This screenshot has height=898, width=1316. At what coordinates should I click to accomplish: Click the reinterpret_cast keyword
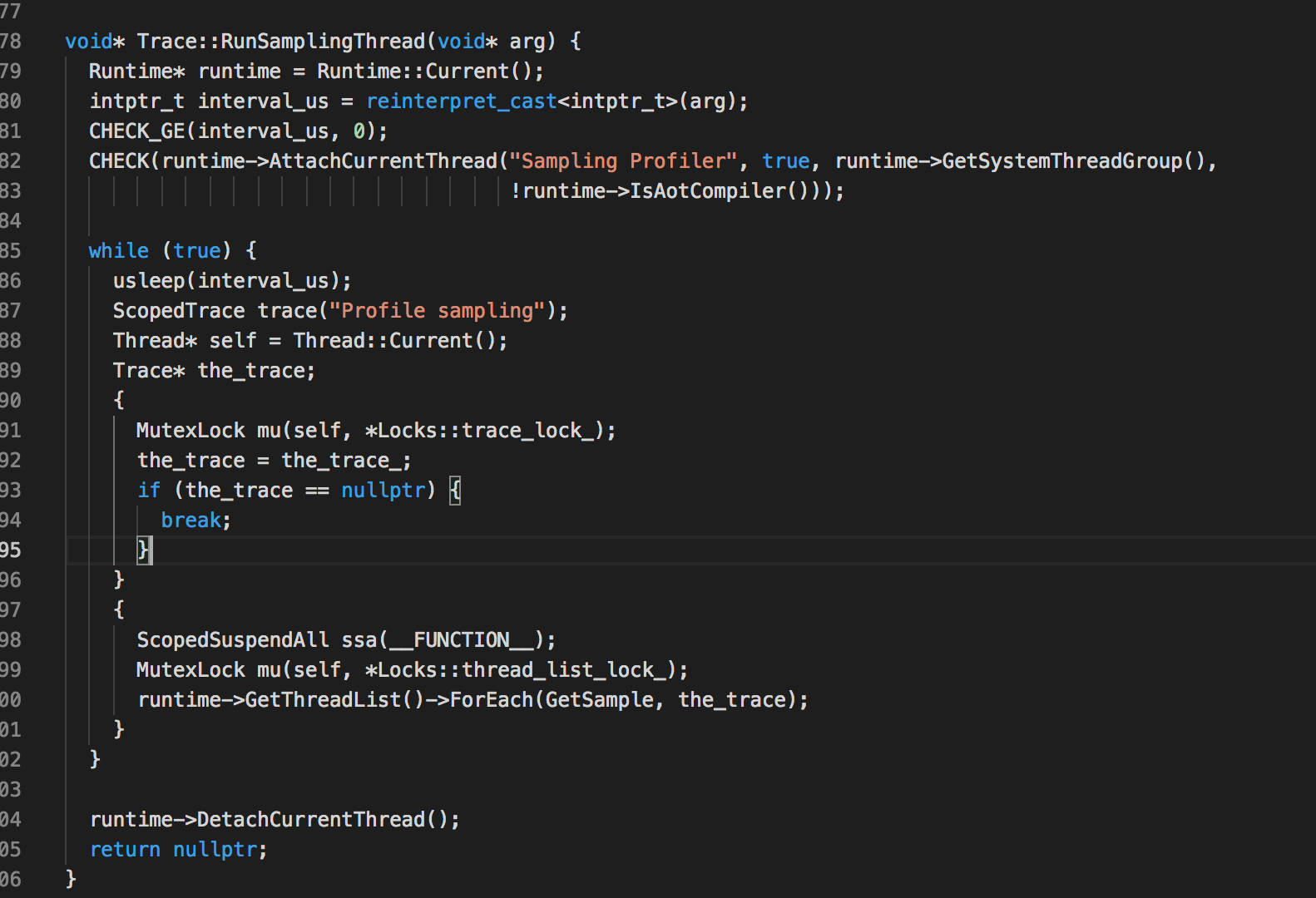461,101
